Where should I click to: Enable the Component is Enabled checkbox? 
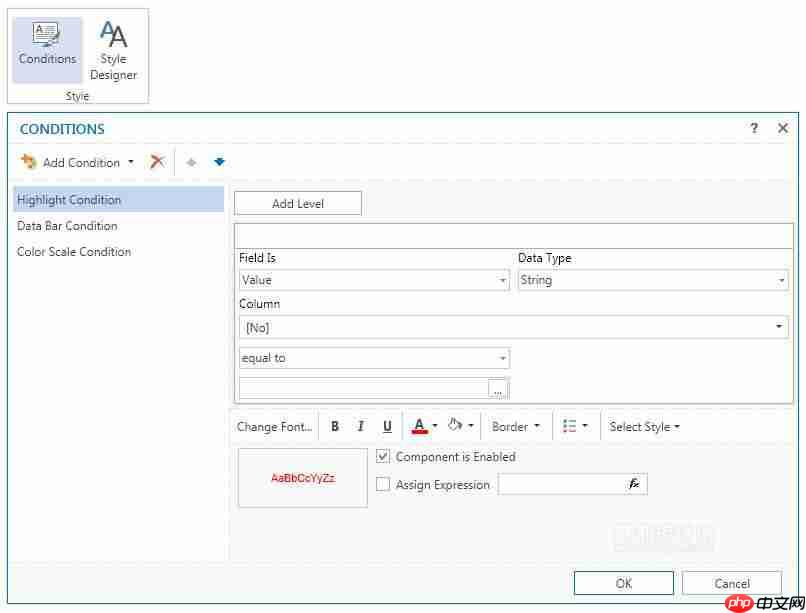383,457
